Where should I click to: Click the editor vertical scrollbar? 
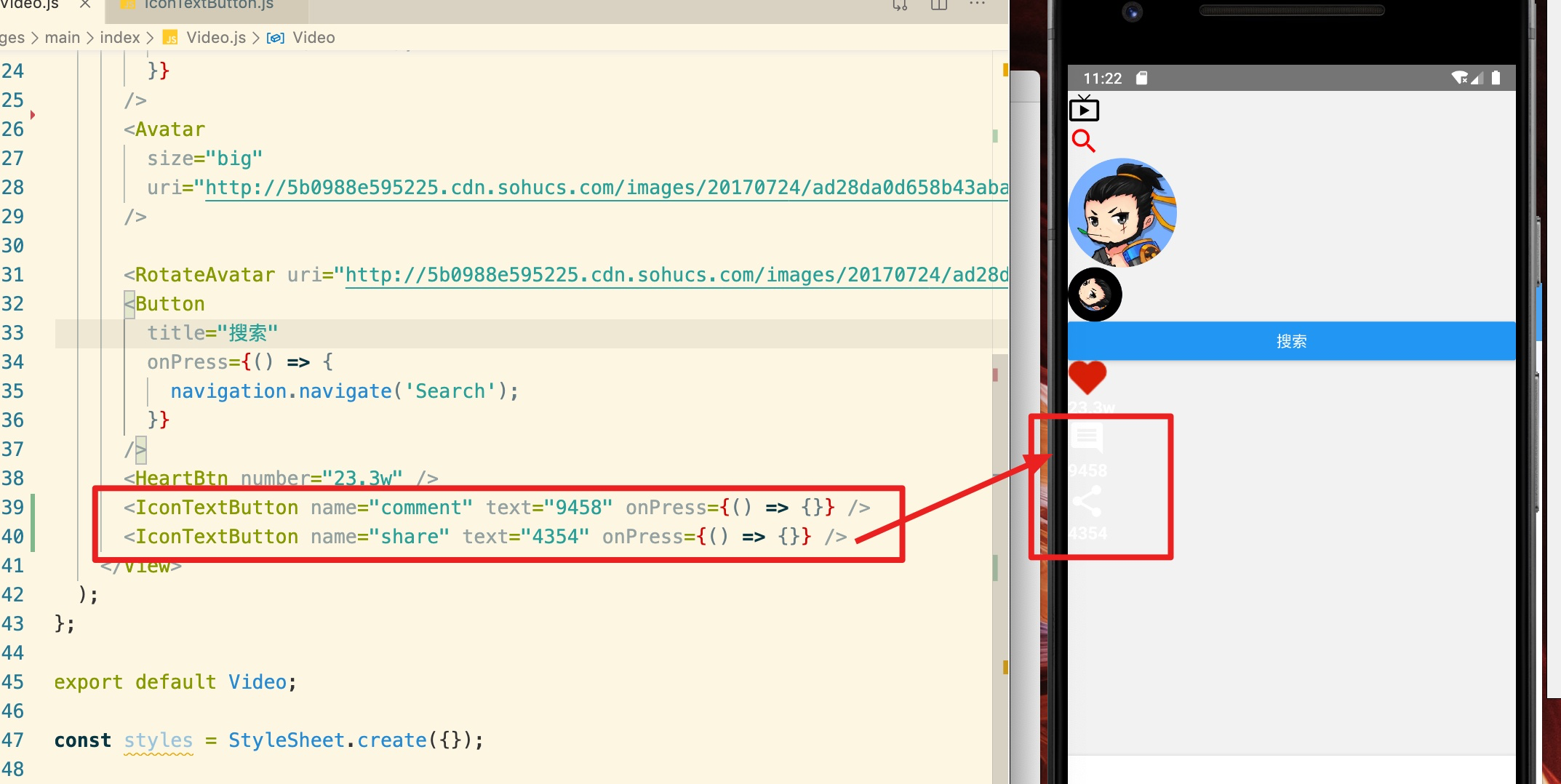click(1000, 567)
